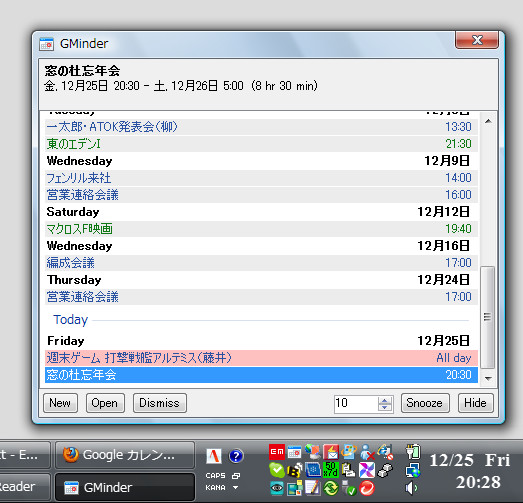Click the green 50 x7d tray icon
This screenshot has width=523, height=503.
click(331, 470)
